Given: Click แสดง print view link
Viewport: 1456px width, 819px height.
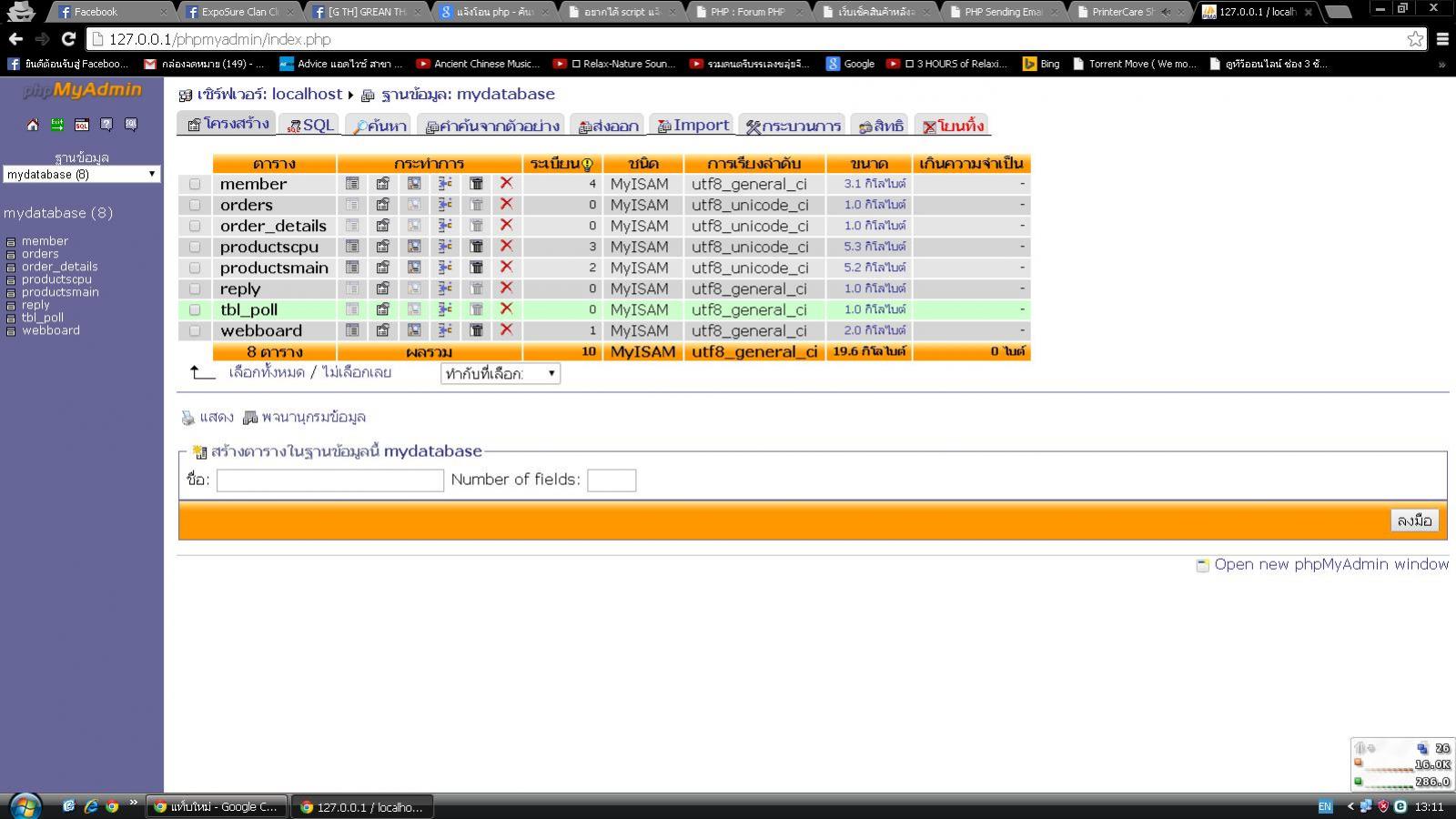Looking at the screenshot, I should [216, 417].
